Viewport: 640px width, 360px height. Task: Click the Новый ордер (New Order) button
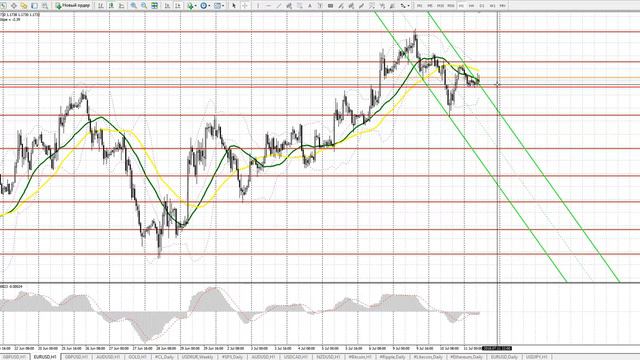(73, 6)
